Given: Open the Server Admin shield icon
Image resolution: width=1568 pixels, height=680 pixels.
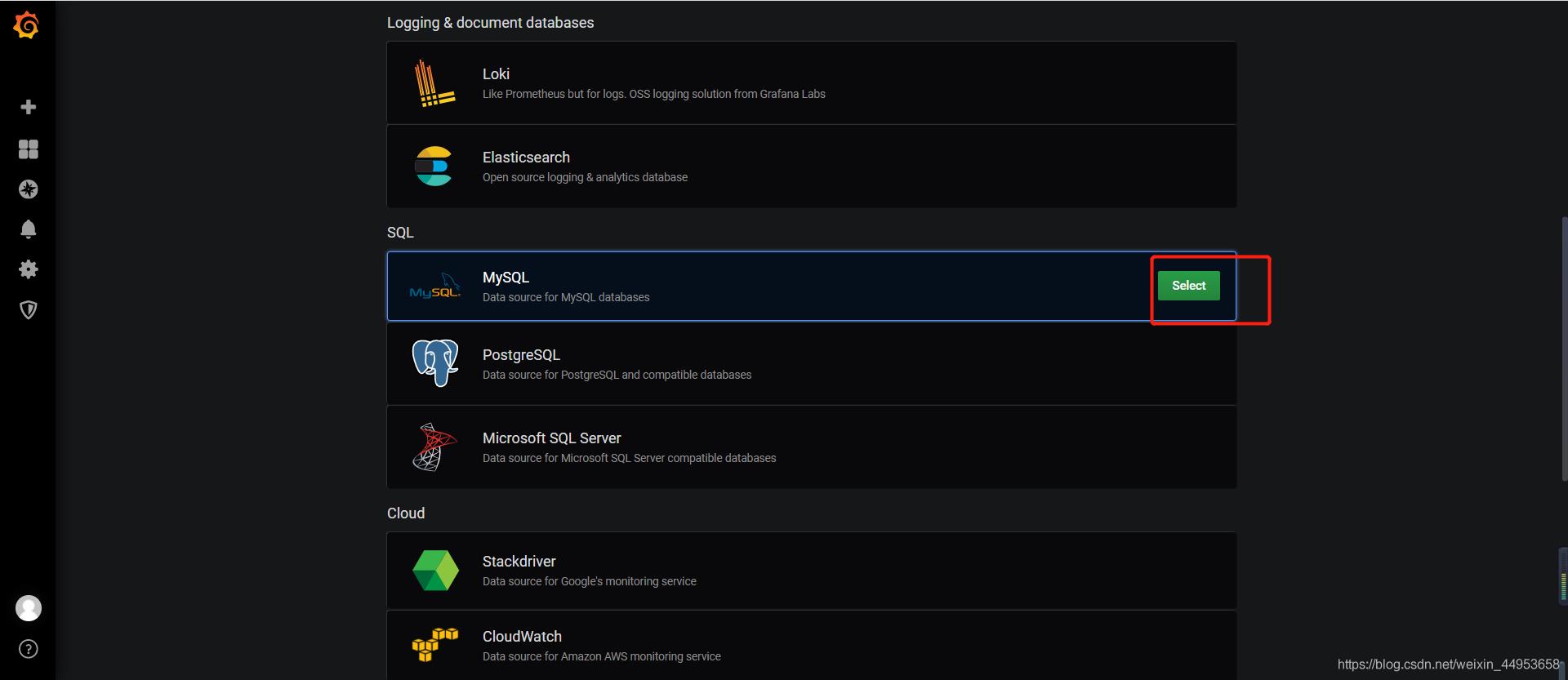Looking at the screenshot, I should [x=28, y=309].
